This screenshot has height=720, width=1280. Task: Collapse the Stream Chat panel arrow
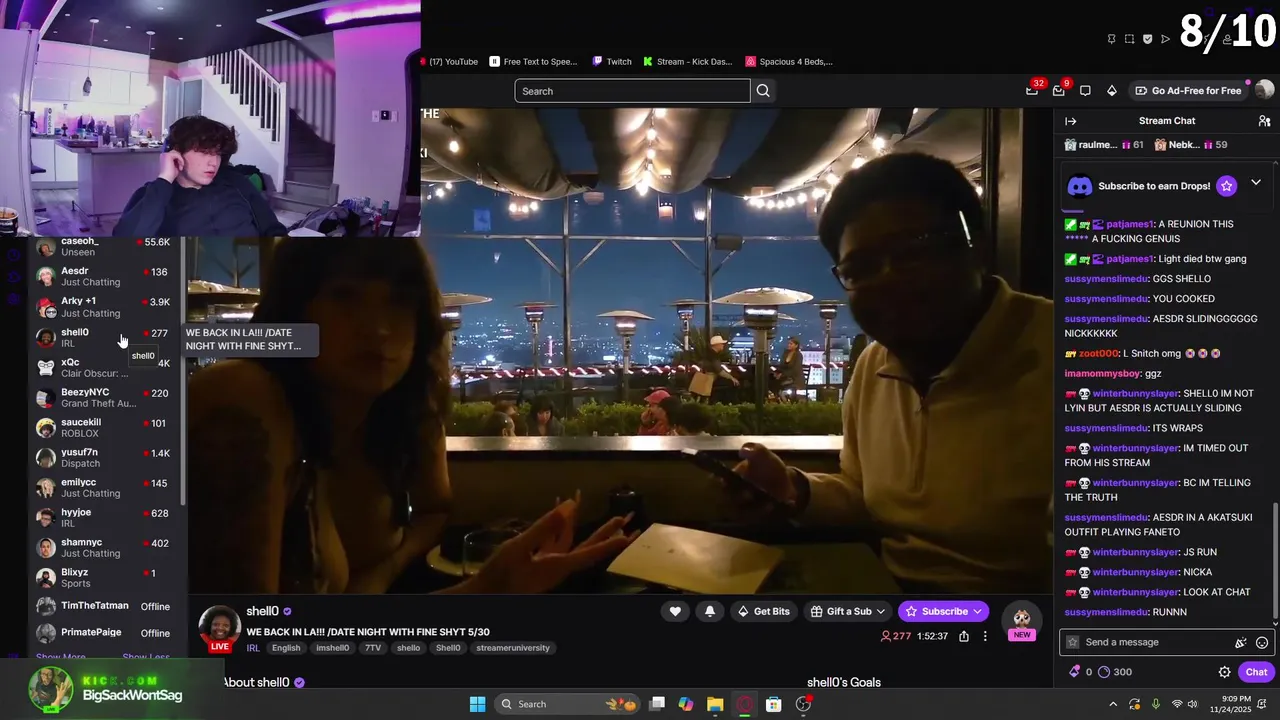point(1070,121)
